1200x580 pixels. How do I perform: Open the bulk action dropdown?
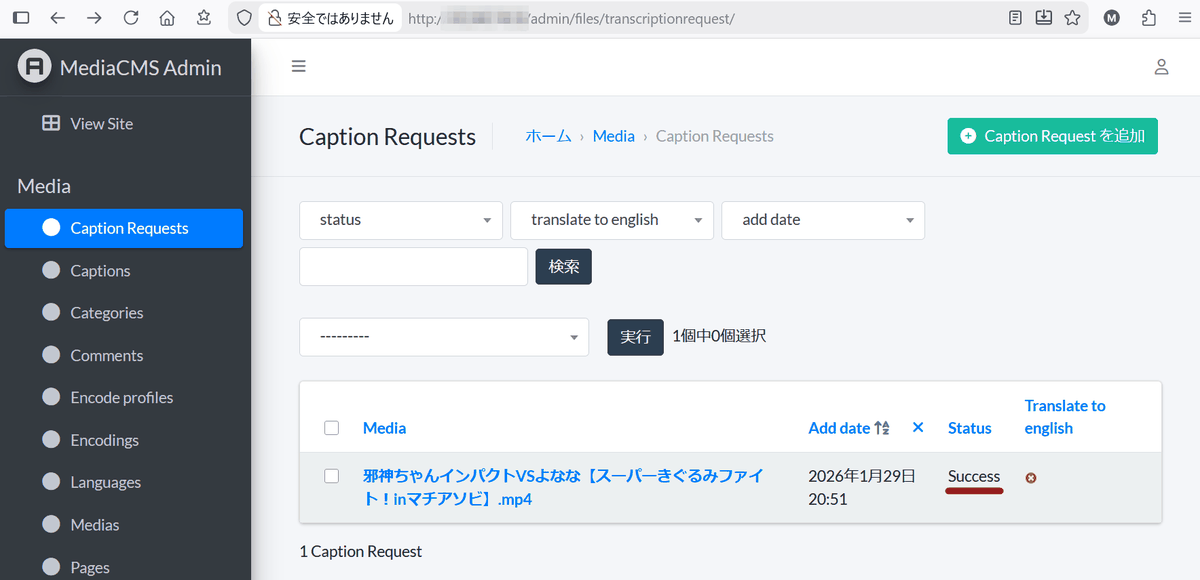[x=444, y=337]
